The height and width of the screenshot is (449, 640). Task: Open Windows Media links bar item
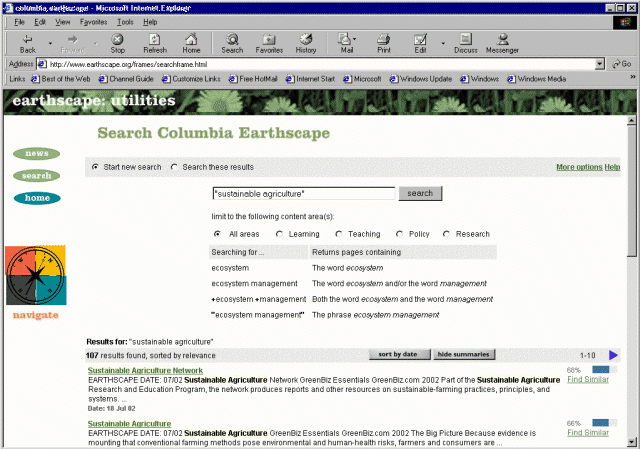point(537,79)
